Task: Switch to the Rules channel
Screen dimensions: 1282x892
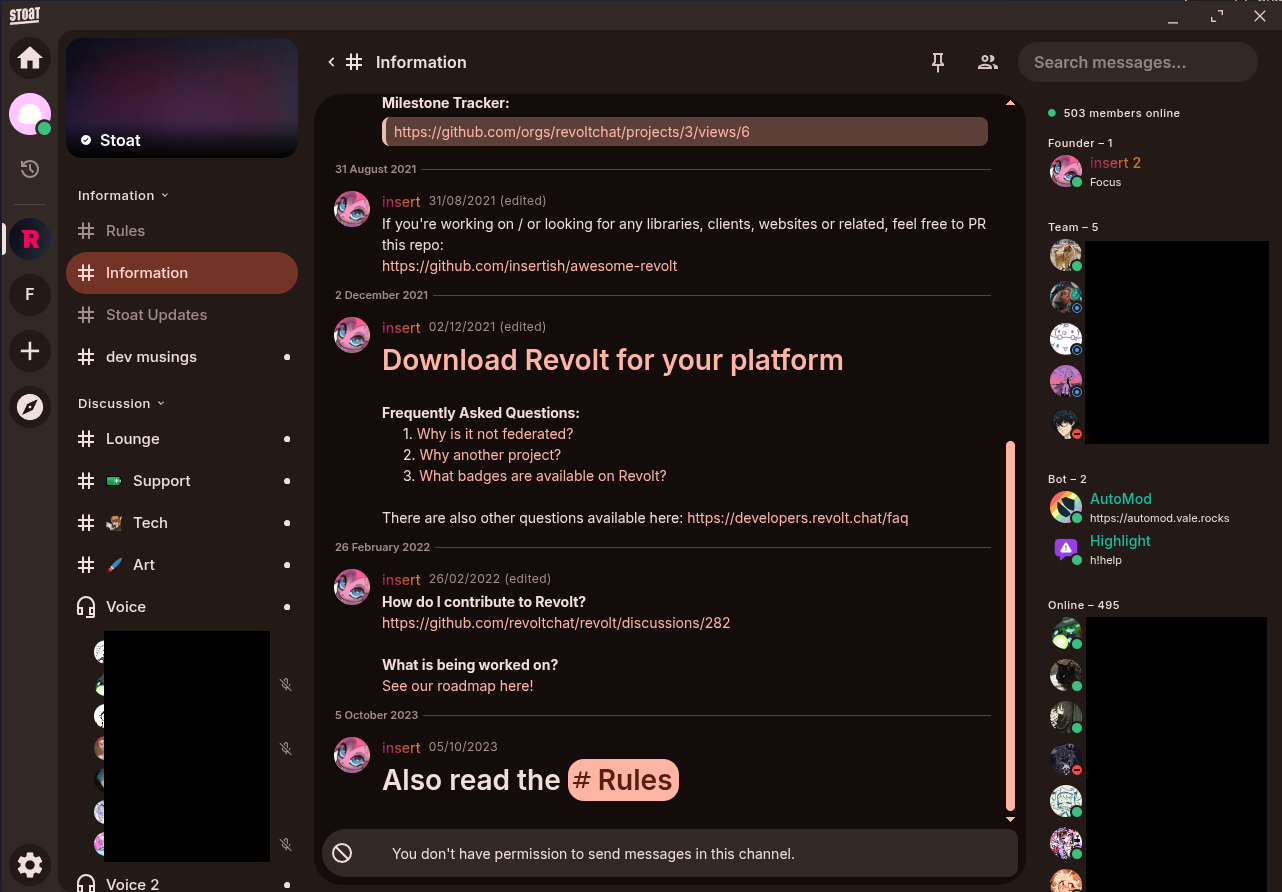Action: (x=125, y=231)
